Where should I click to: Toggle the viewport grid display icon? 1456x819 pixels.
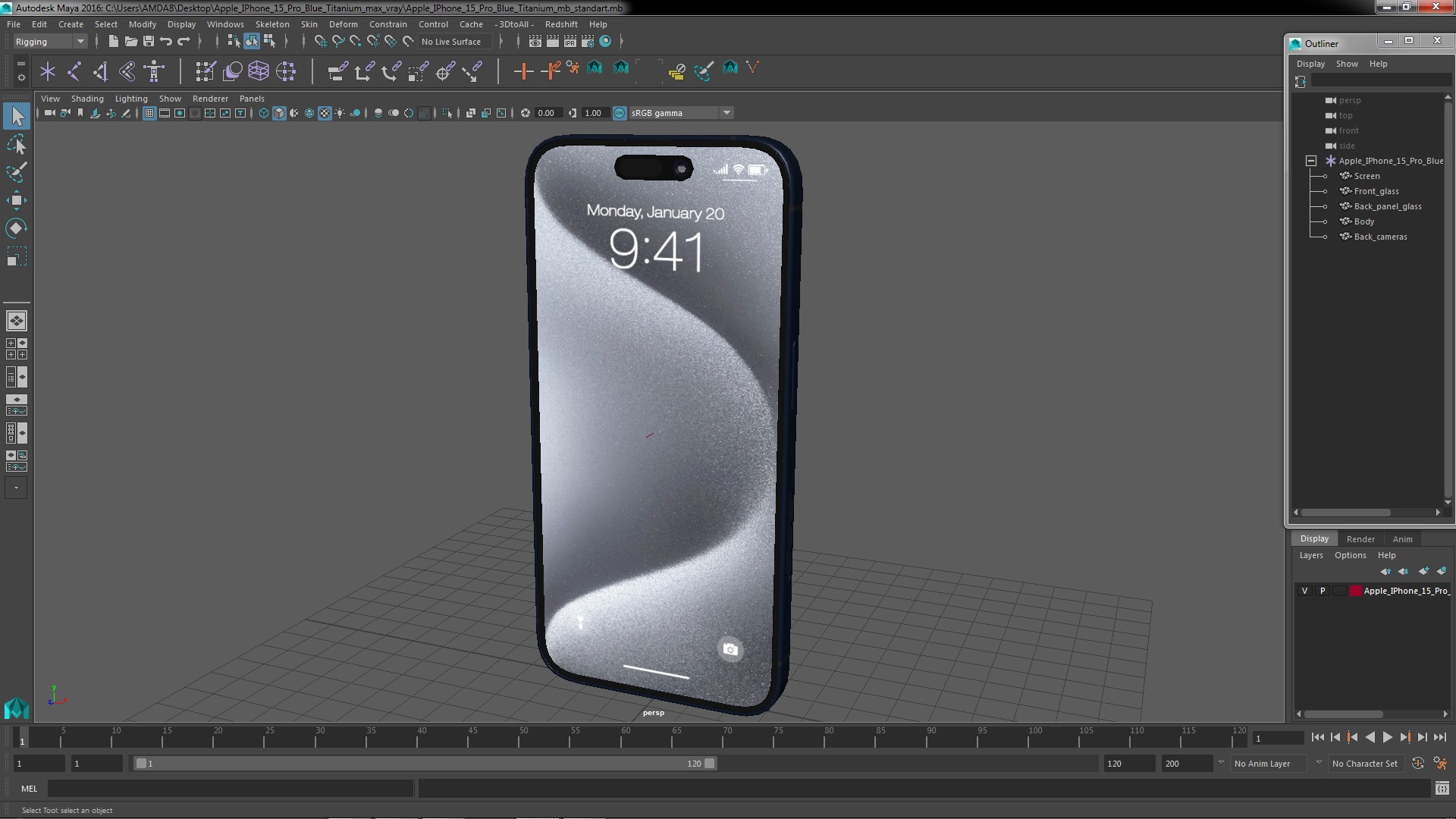pyautogui.click(x=149, y=113)
